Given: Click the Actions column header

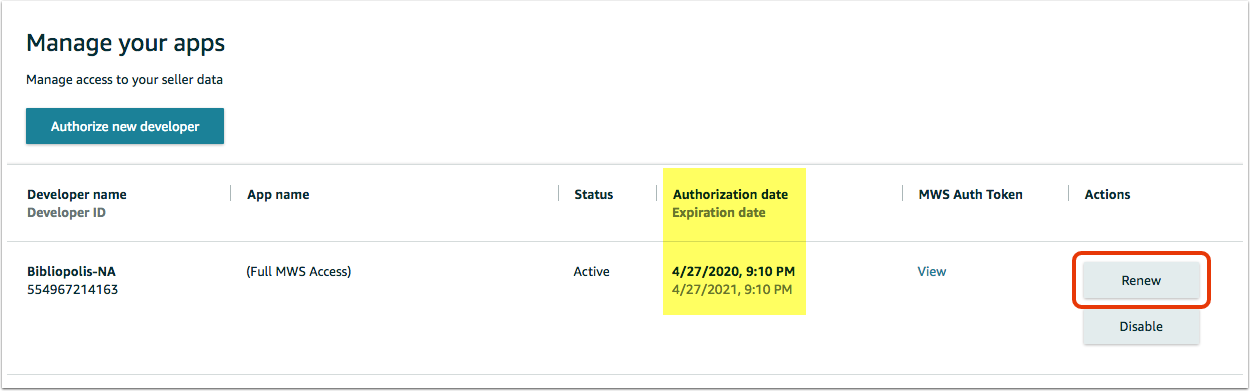Looking at the screenshot, I should [1107, 194].
